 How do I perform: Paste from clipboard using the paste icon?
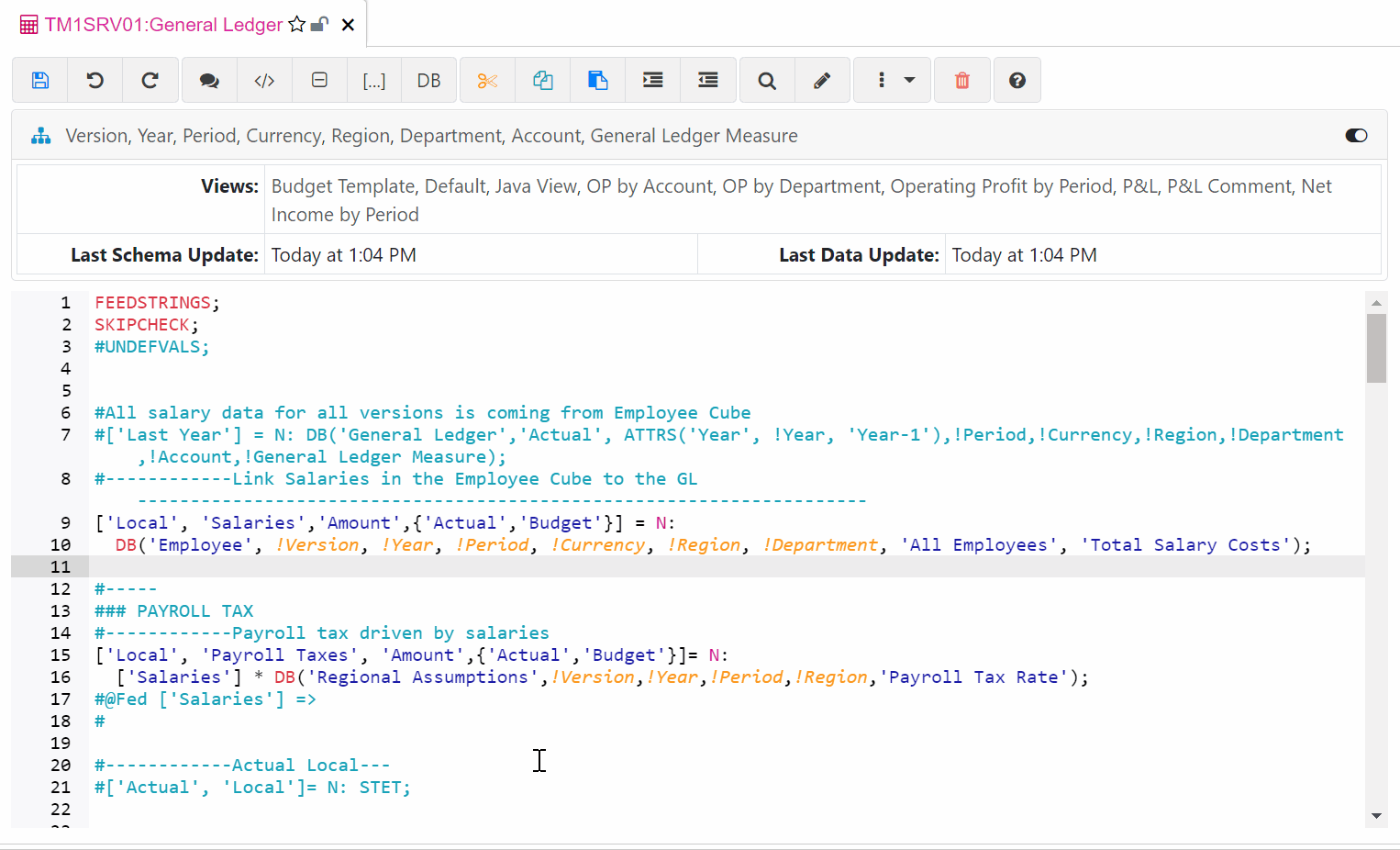tap(597, 80)
